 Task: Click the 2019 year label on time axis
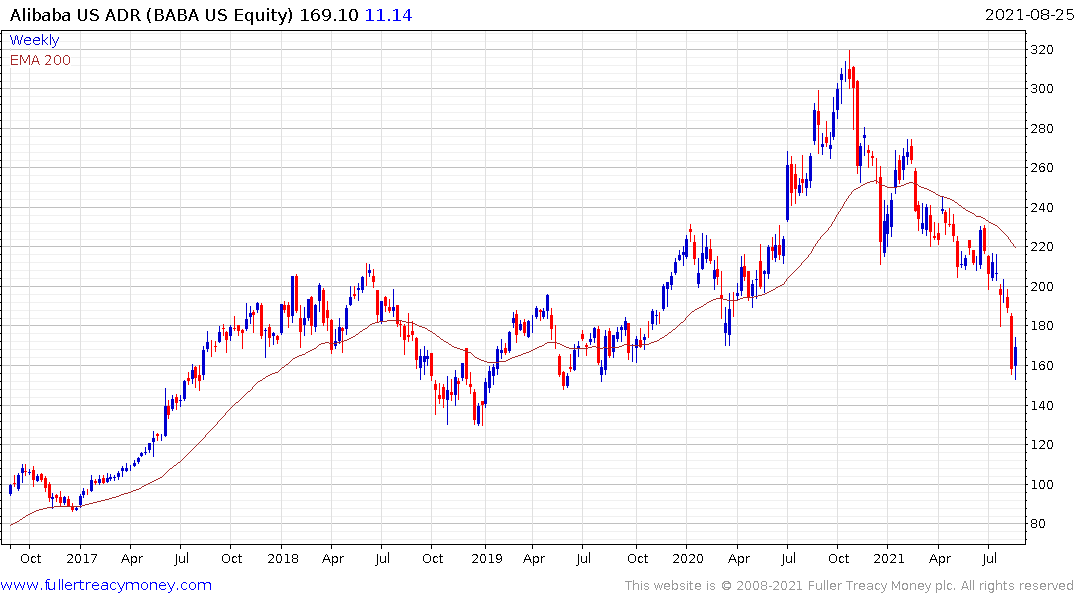click(x=487, y=559)
